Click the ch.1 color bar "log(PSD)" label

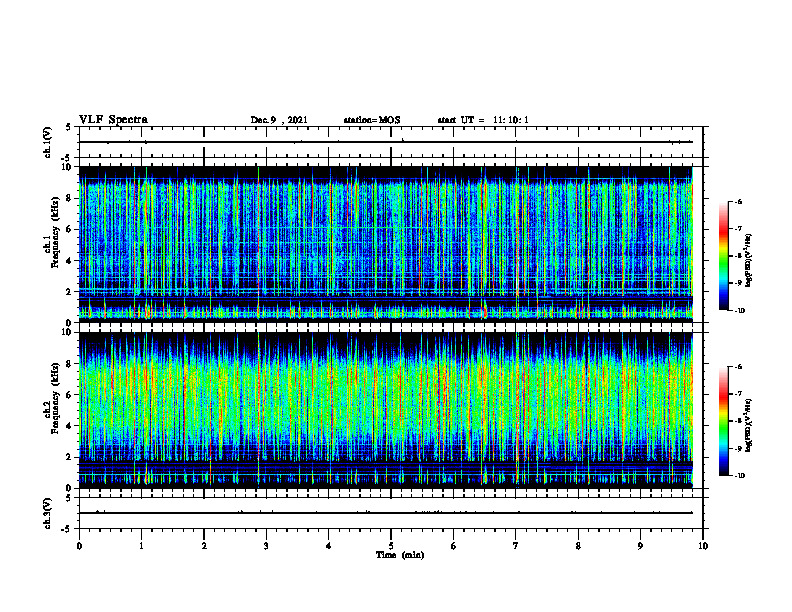pos(750,261)
